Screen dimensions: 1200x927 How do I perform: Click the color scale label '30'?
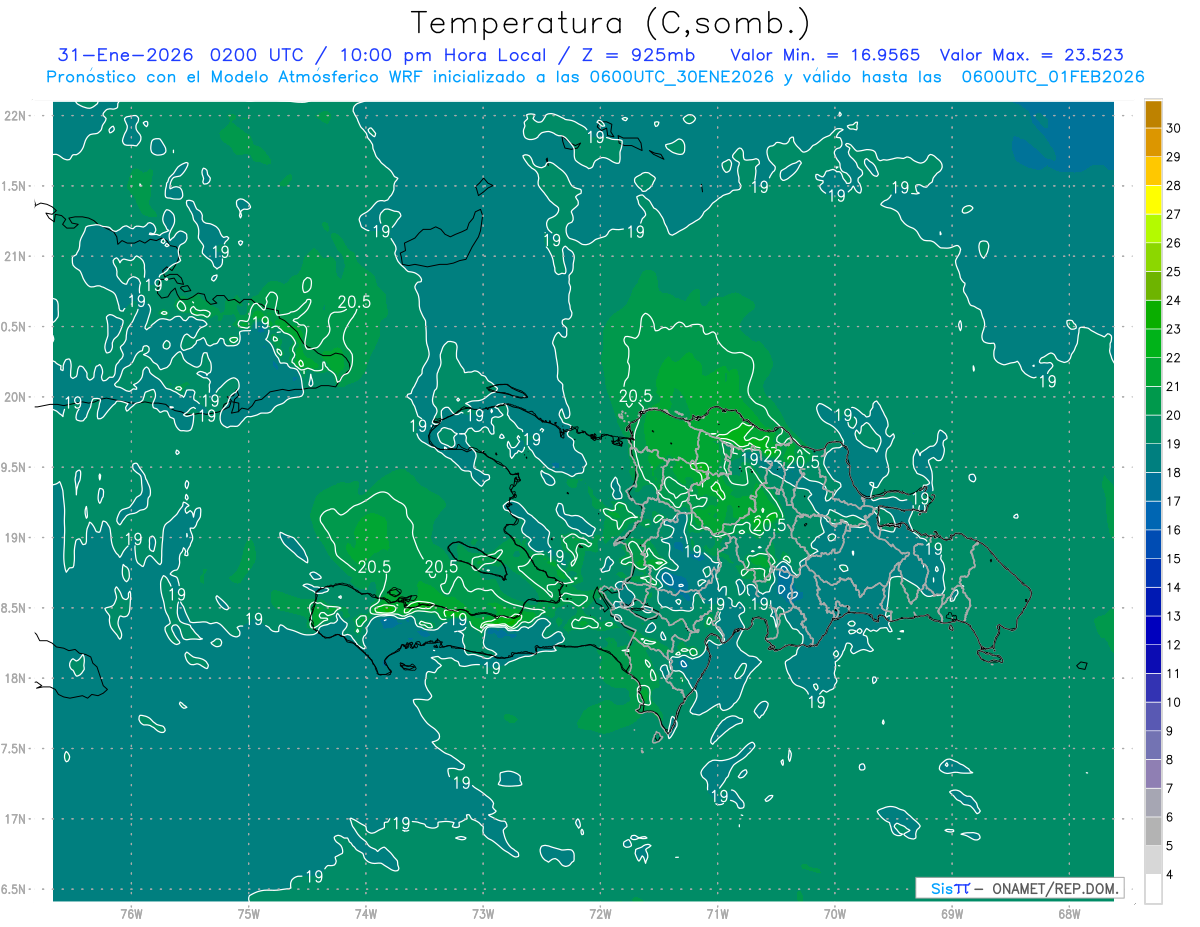(1174, 128)
